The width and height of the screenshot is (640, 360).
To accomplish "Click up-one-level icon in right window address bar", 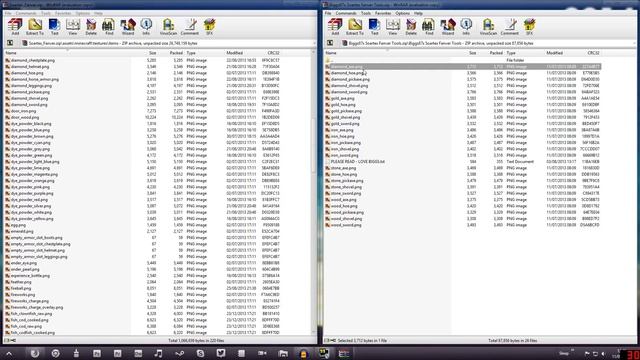I will [x=330, y=43].
